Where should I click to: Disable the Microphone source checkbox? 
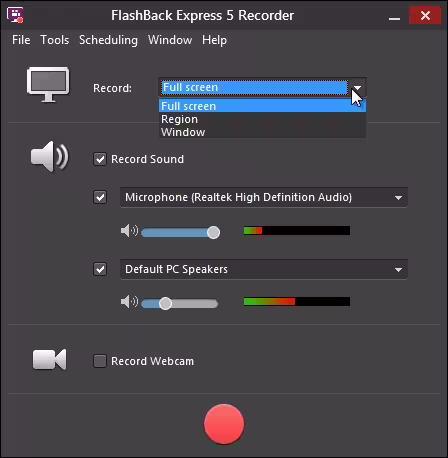pos(100,197)
